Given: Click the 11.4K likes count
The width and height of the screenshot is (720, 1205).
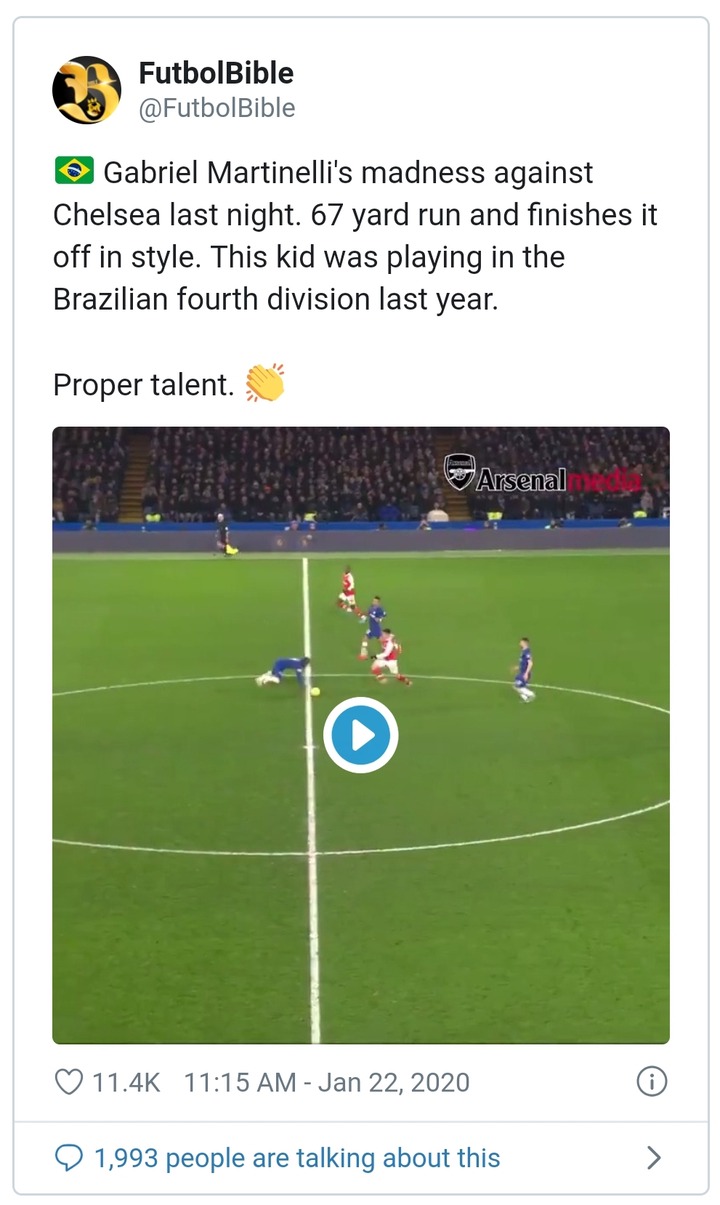Looking at the screenshot, I should [x=126, y=1081].
